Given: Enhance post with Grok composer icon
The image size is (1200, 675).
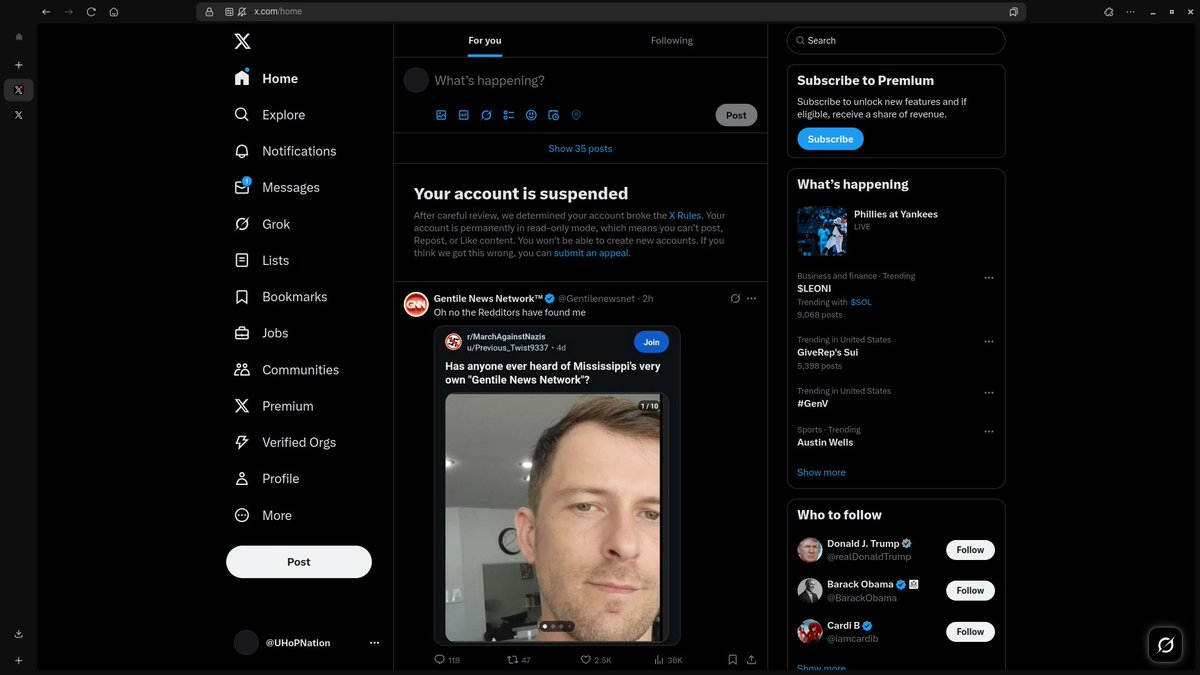Looking at the screenshot, I should [486, 115].
